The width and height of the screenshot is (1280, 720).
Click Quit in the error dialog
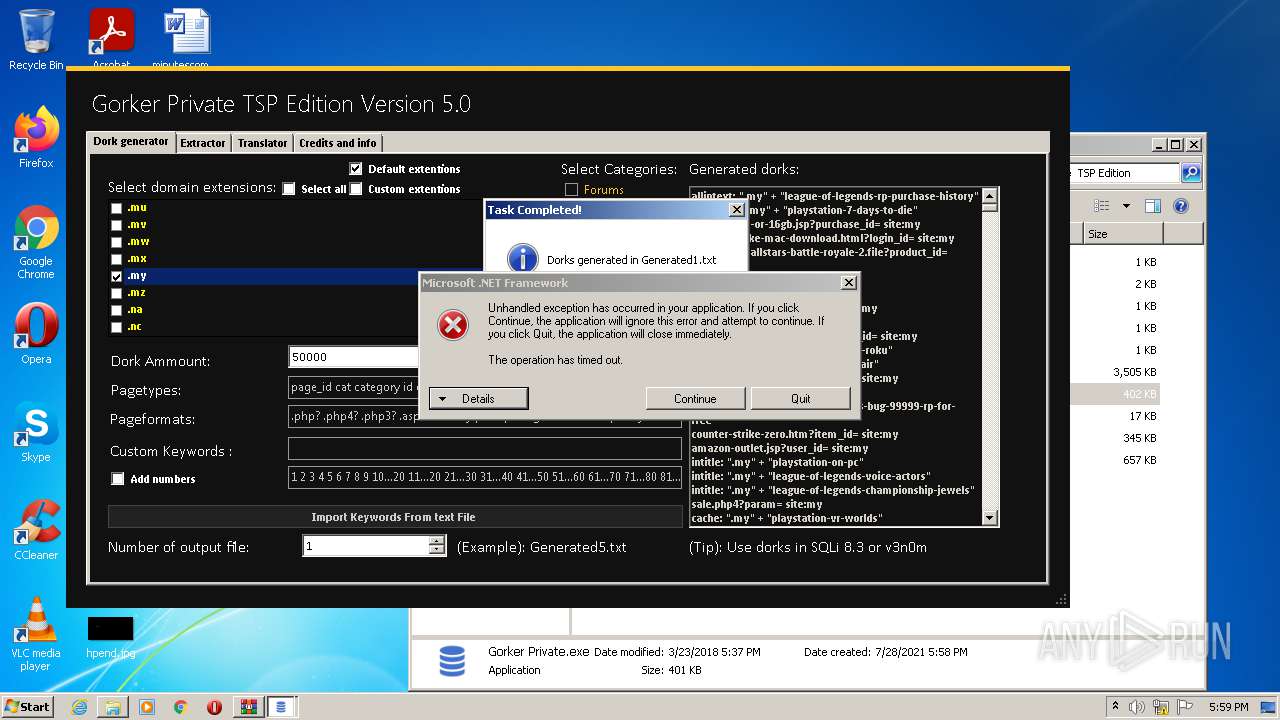(800, 398)
